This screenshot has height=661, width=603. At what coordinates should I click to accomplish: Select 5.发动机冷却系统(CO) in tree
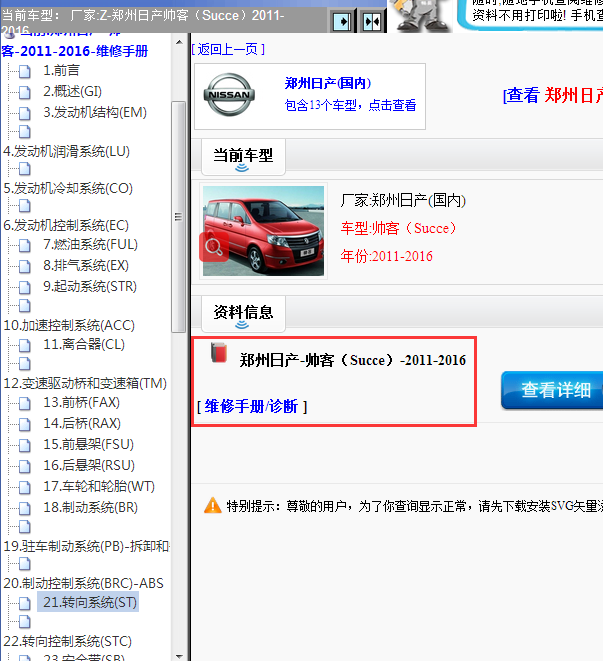pos(68,188)
